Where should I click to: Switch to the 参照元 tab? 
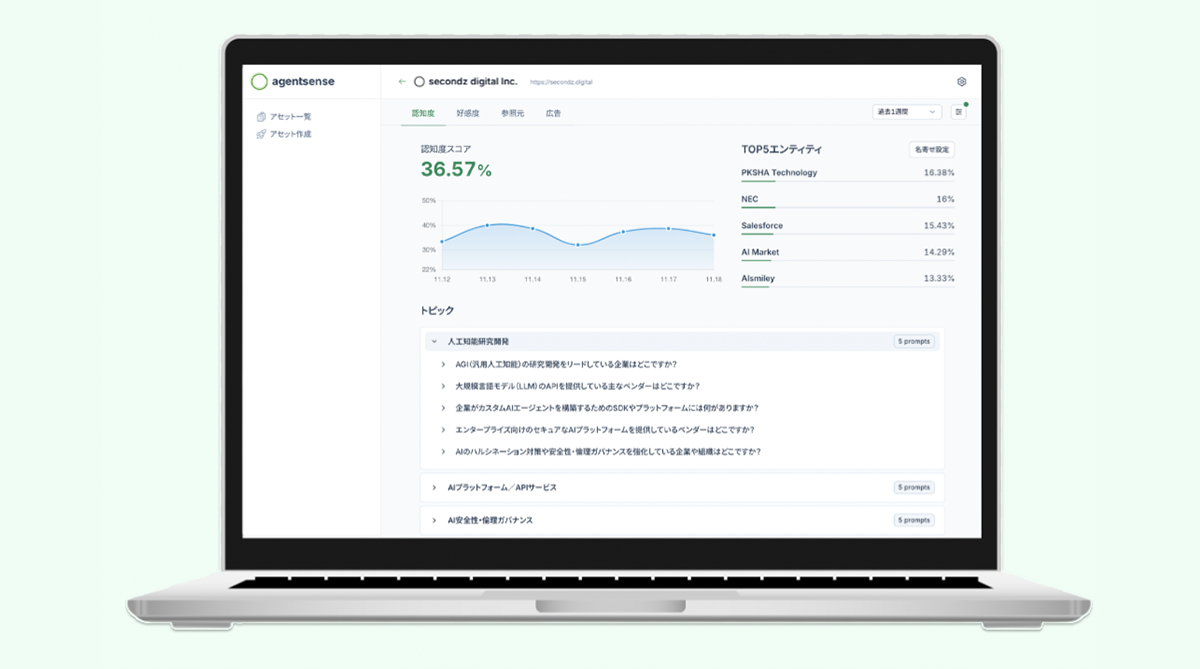(513, 113)
